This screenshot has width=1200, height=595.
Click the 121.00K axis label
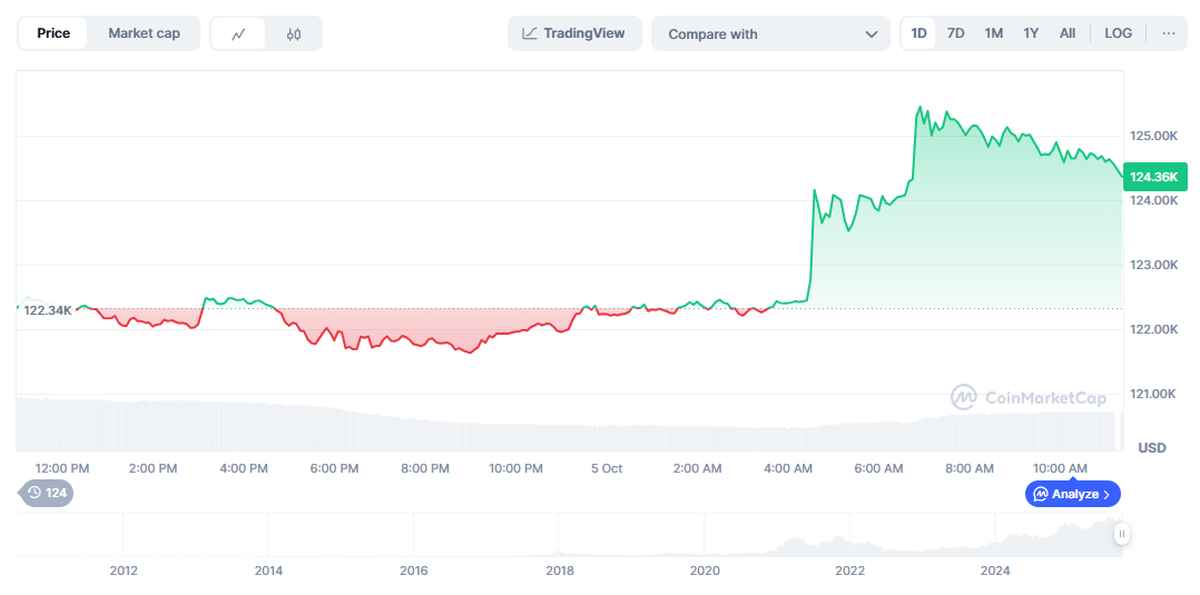pos(1153,393)
